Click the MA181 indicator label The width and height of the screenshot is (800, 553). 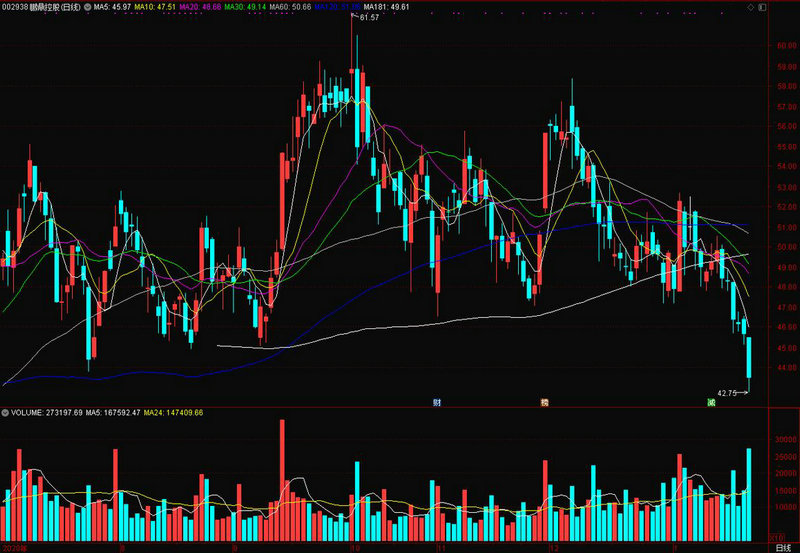tap(386, 7)
